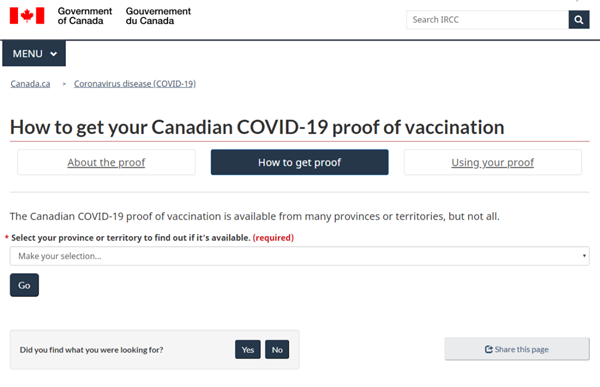Open the Canada.ca breadcrumb link
This screenshot has height=387, width=600.
[30, 84]
